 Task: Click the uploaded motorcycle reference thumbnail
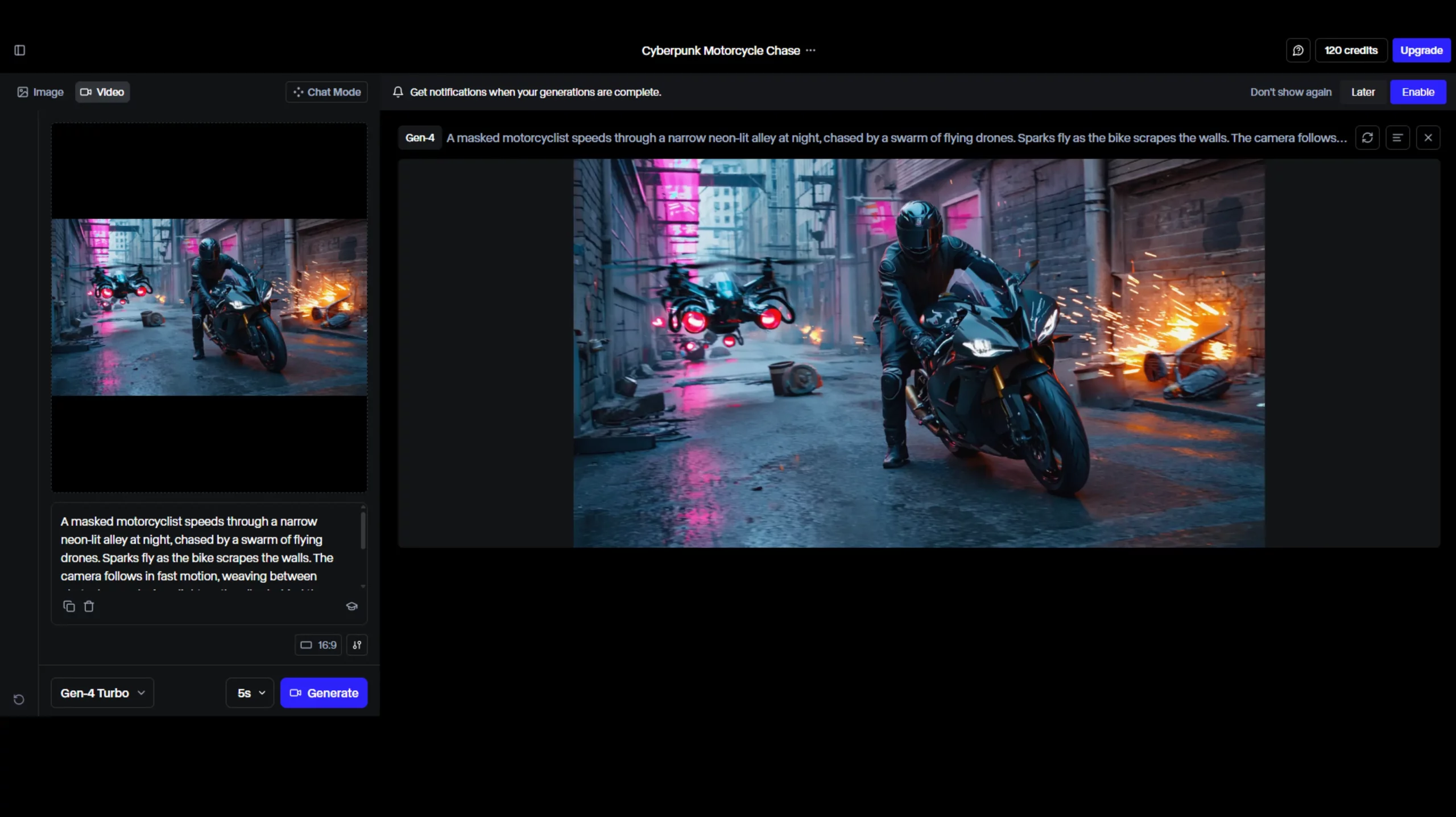pyautogui.click(x=209, y=307)
